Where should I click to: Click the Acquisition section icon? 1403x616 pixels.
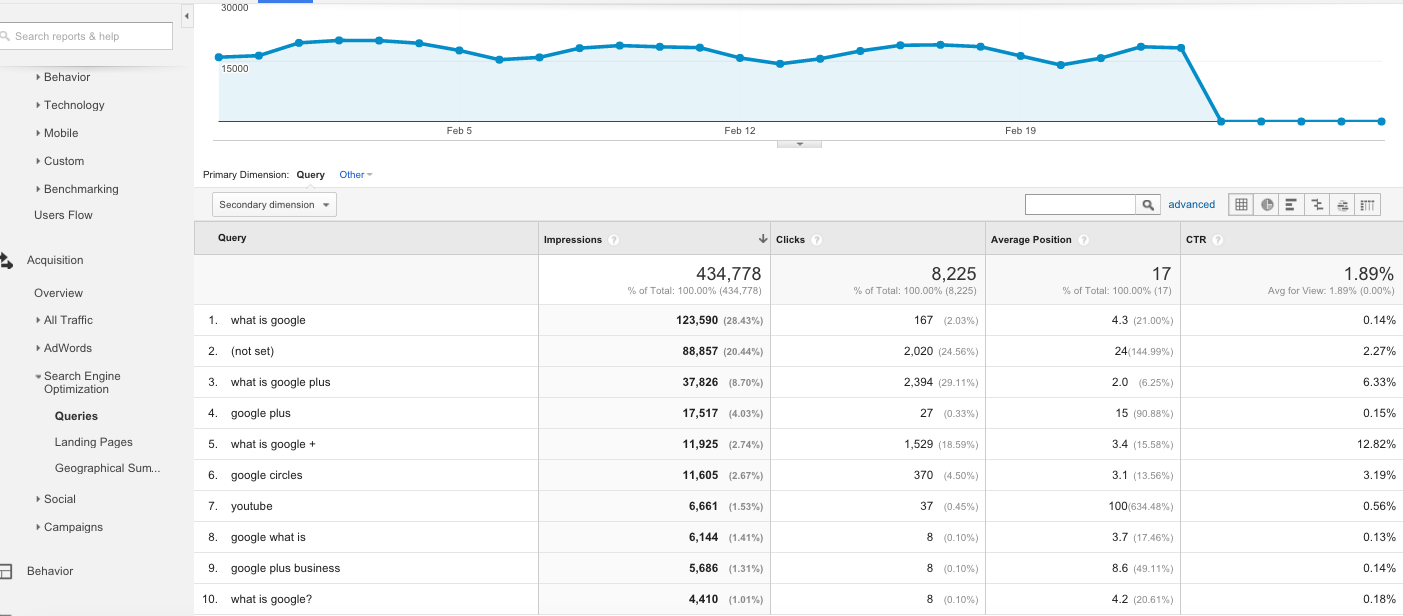coord(6,261)
